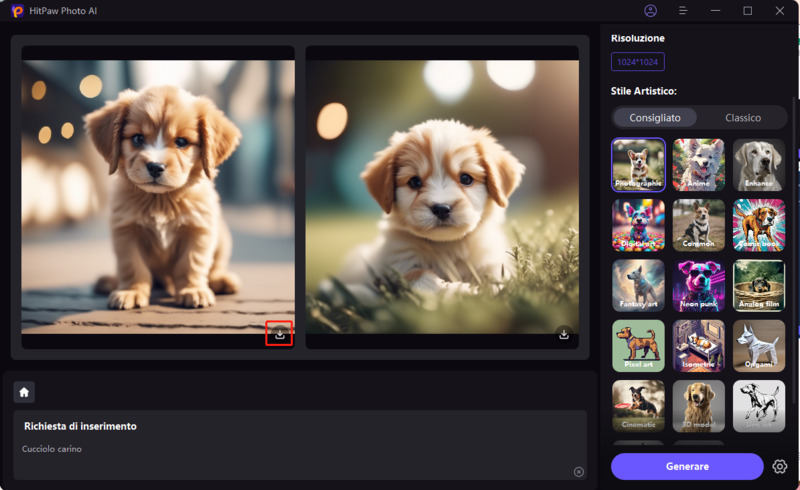
Task: Choose the Neon punk art style
Action: coord(698,286)
